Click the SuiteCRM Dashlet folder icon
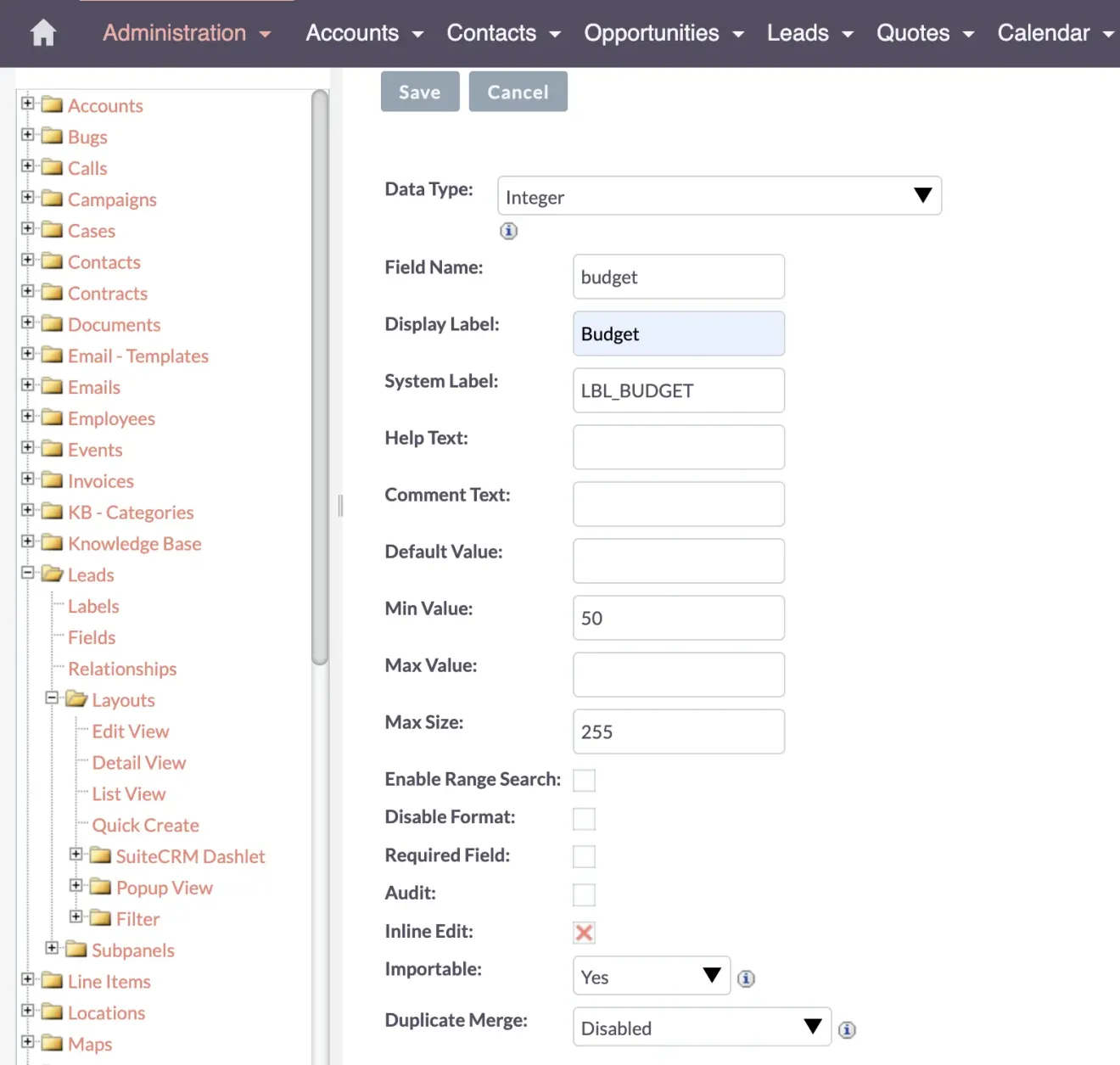The image size is (1120, 1065). coord(100,856)
